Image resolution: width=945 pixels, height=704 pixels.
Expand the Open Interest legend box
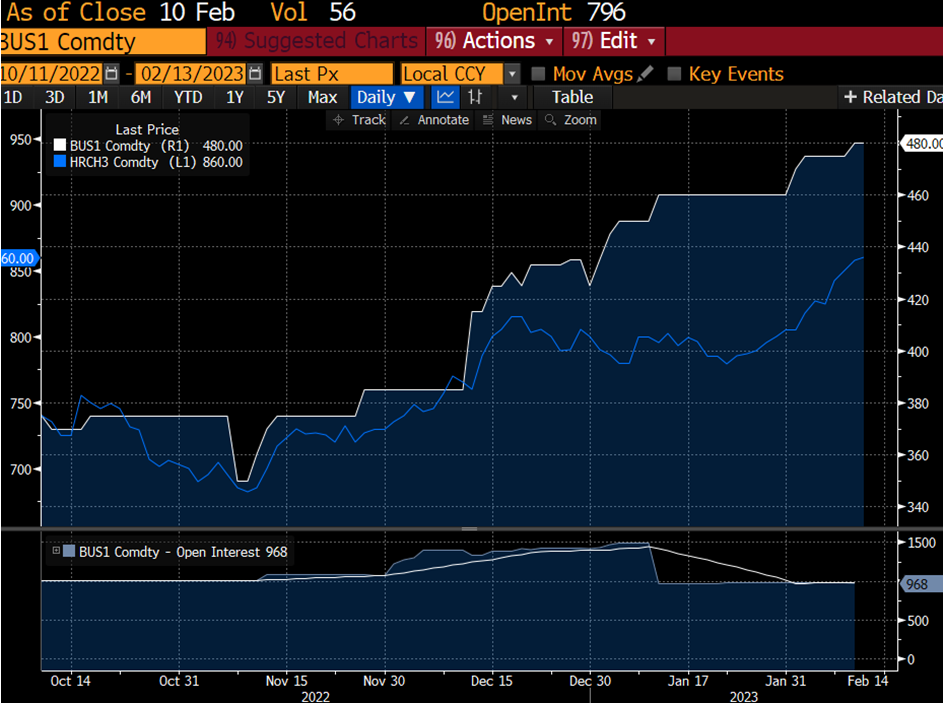coord(56,551)
